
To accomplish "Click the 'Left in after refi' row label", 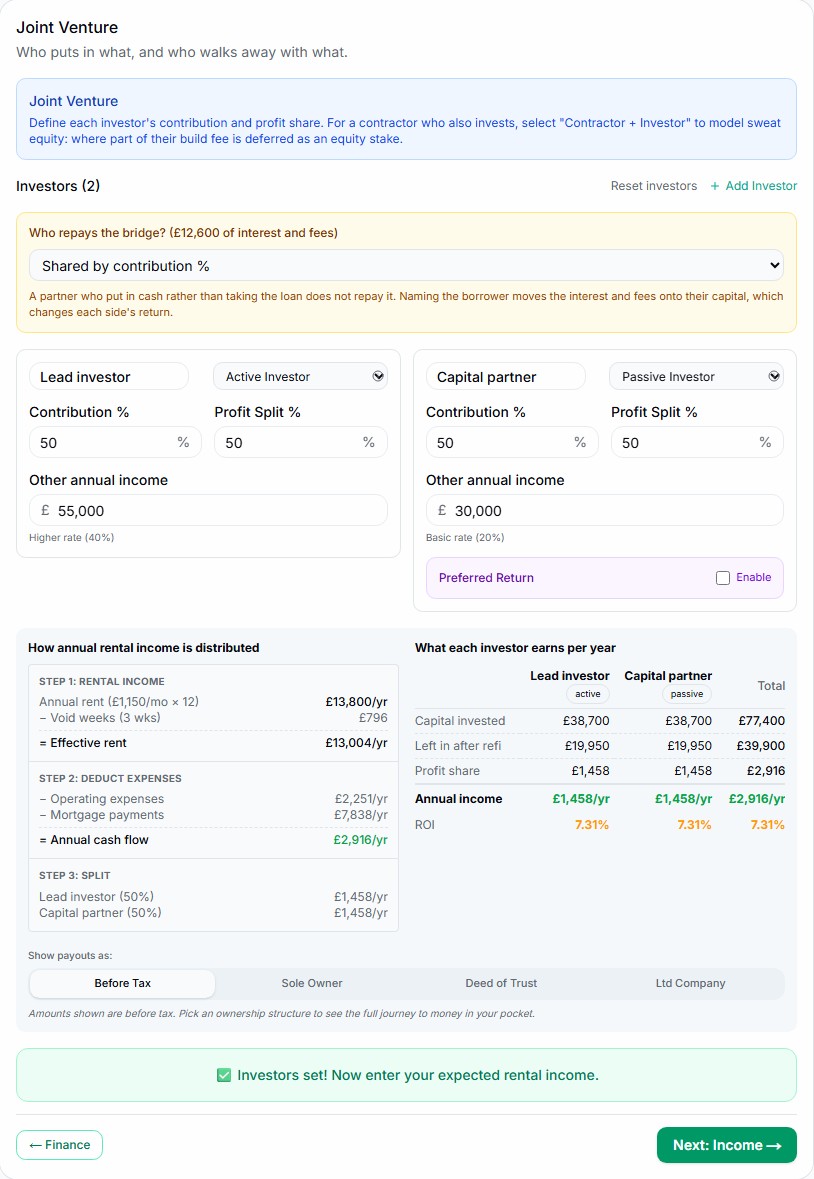I will pyautogui.click(x=458, y=746).
